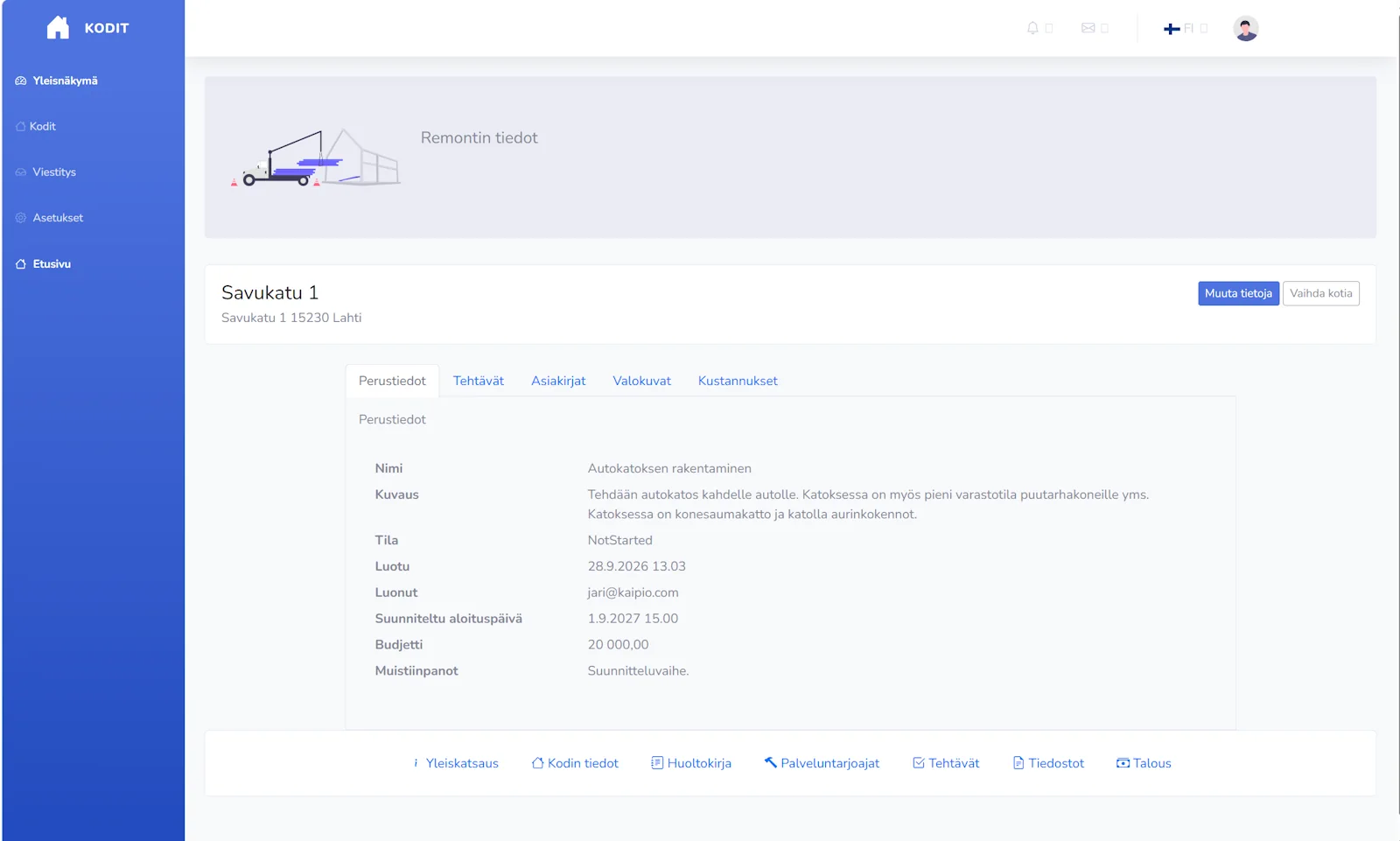The width and height of the screenshot is (1400, 841).
Task: Click the jari@kaipio.com creator value
Action: click(x=633, y=592)
